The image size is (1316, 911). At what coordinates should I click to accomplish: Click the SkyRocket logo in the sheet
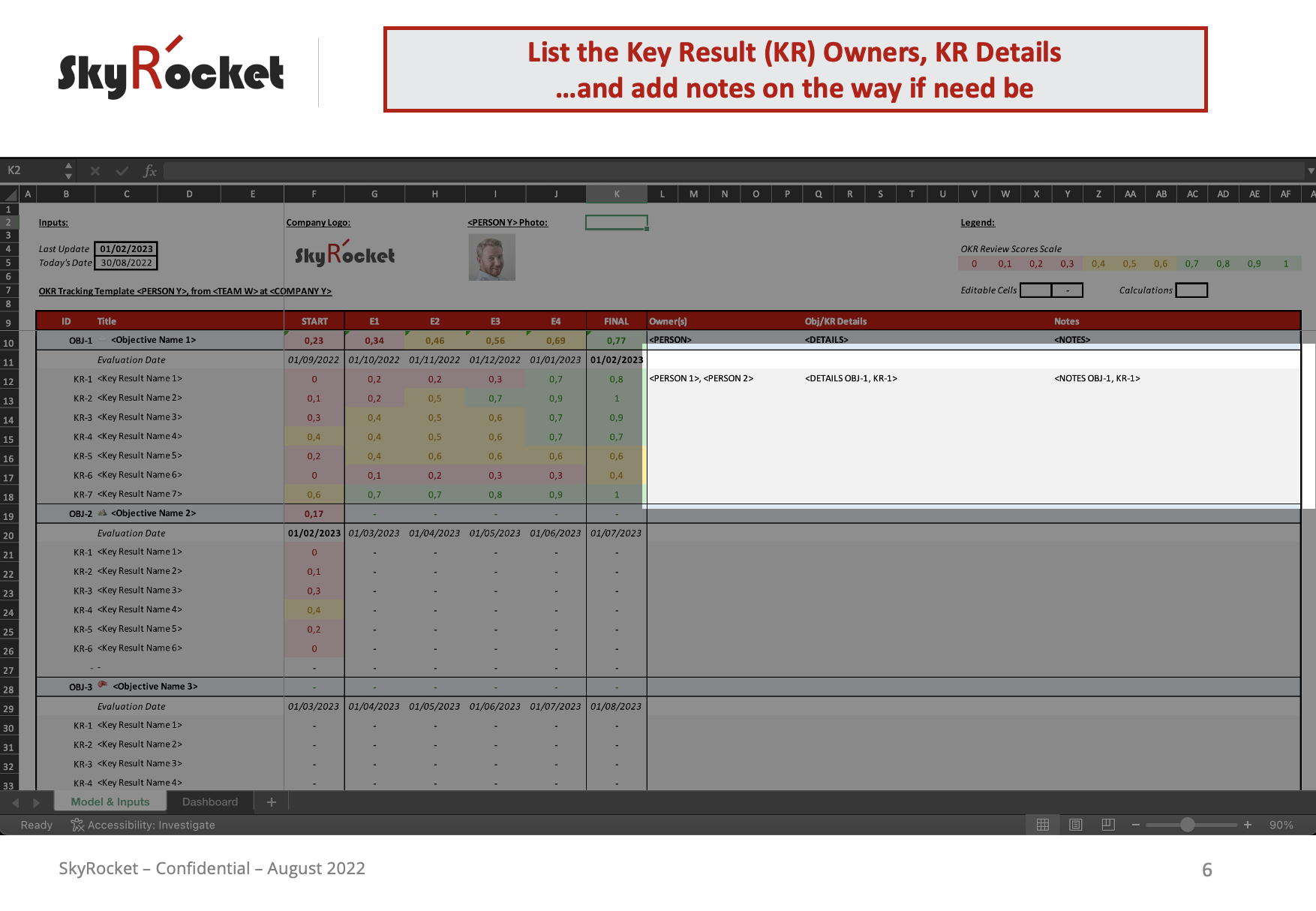pyautogui.click(x=344, y=254)
